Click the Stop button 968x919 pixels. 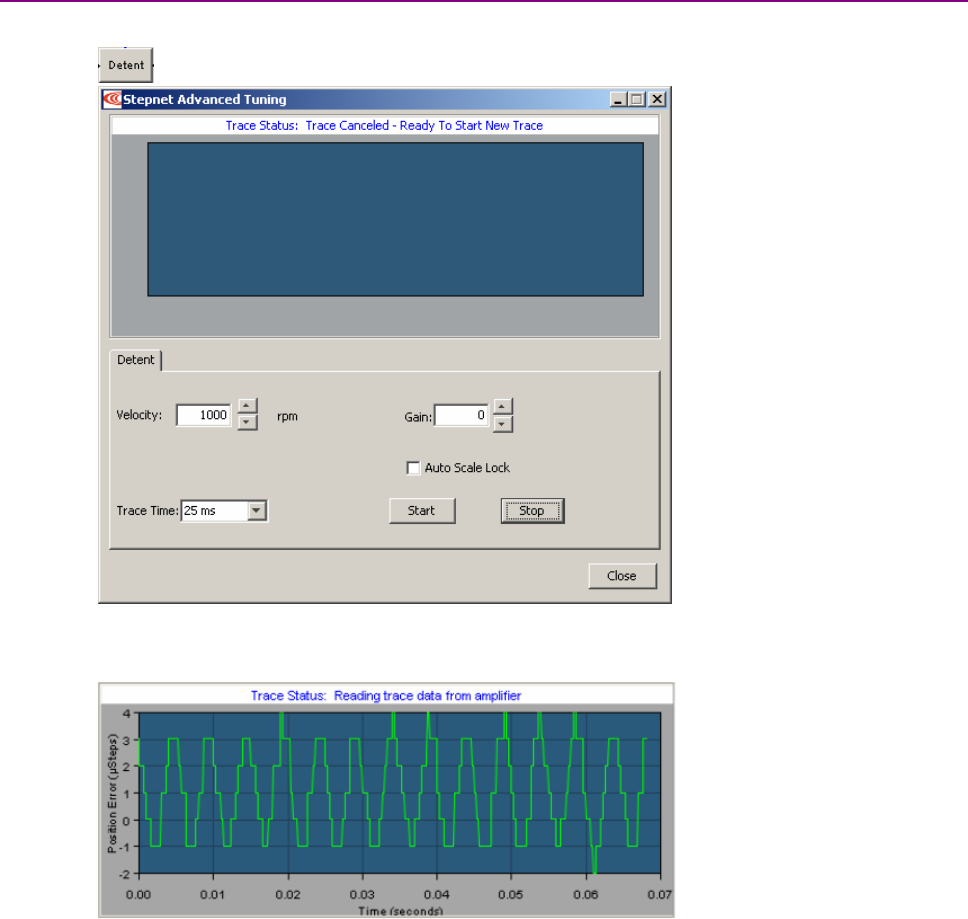tap(532, 511)
